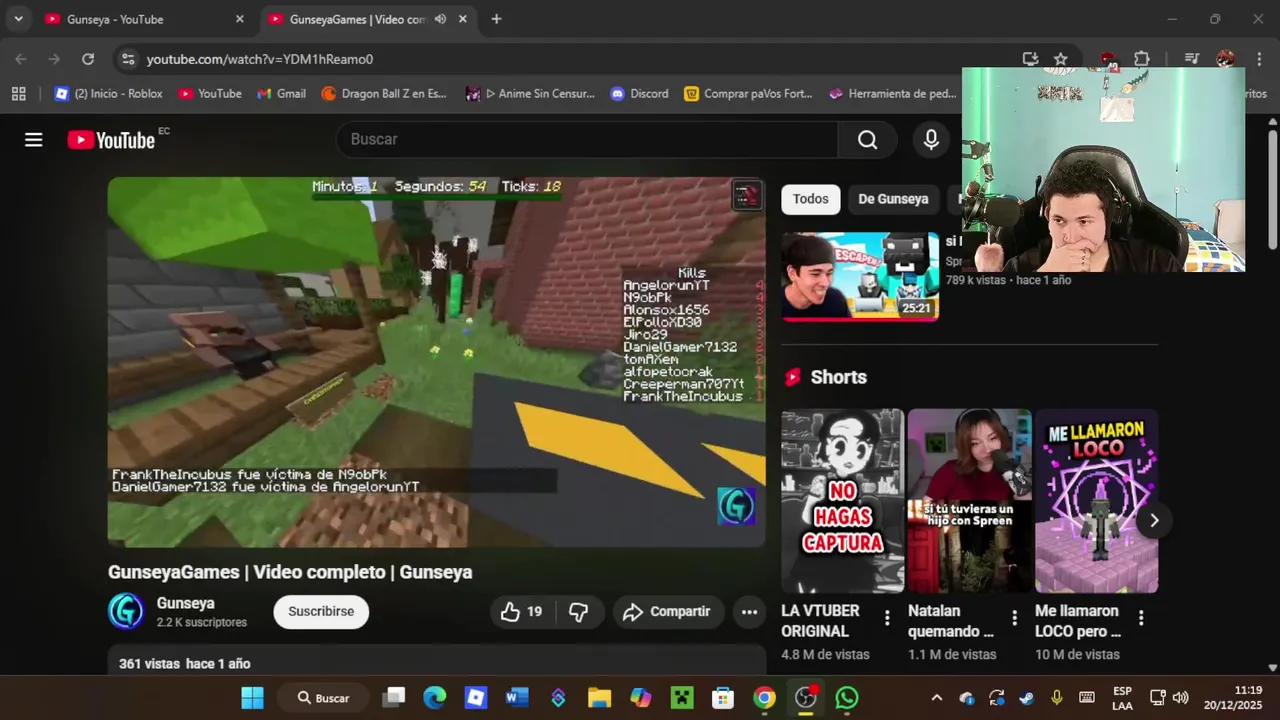Viewport: 1280px width, 720px height.
Task: Open options for Me llamaron LOCO short
Action: point(1141,618)
